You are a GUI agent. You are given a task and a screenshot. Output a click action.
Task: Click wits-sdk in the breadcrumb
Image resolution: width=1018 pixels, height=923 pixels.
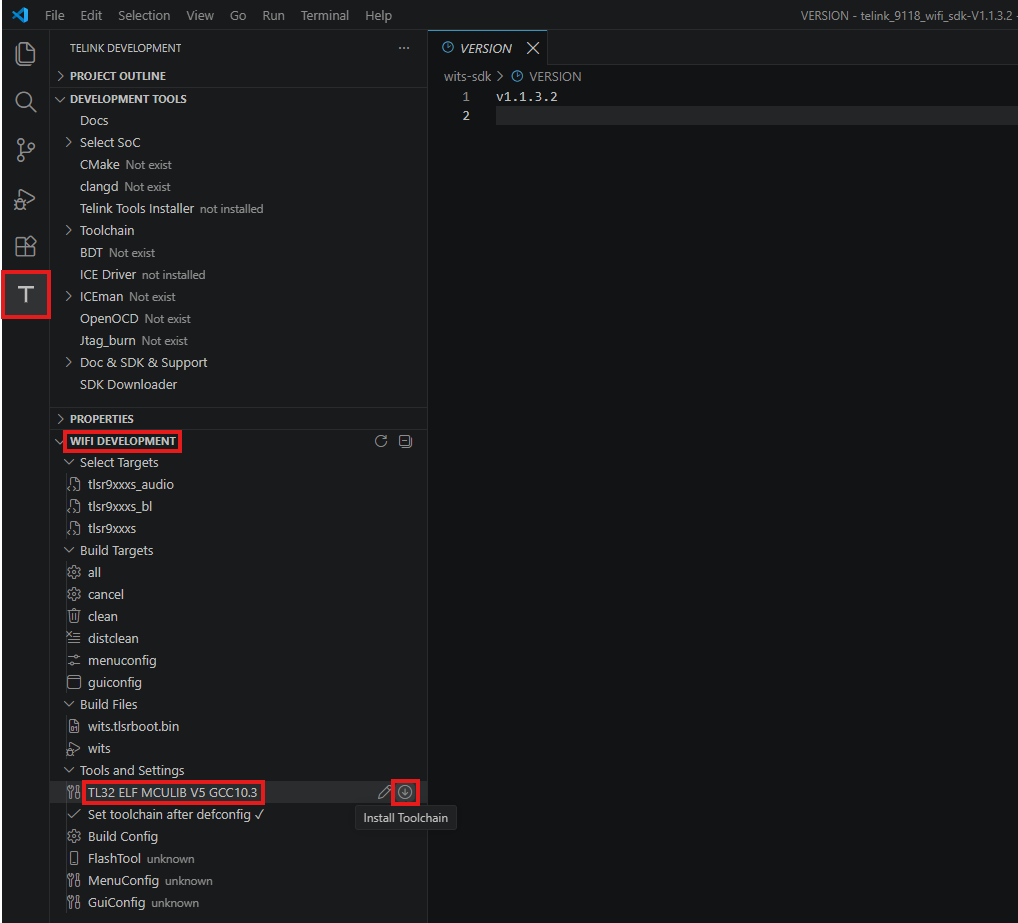(x=467, y=76)
